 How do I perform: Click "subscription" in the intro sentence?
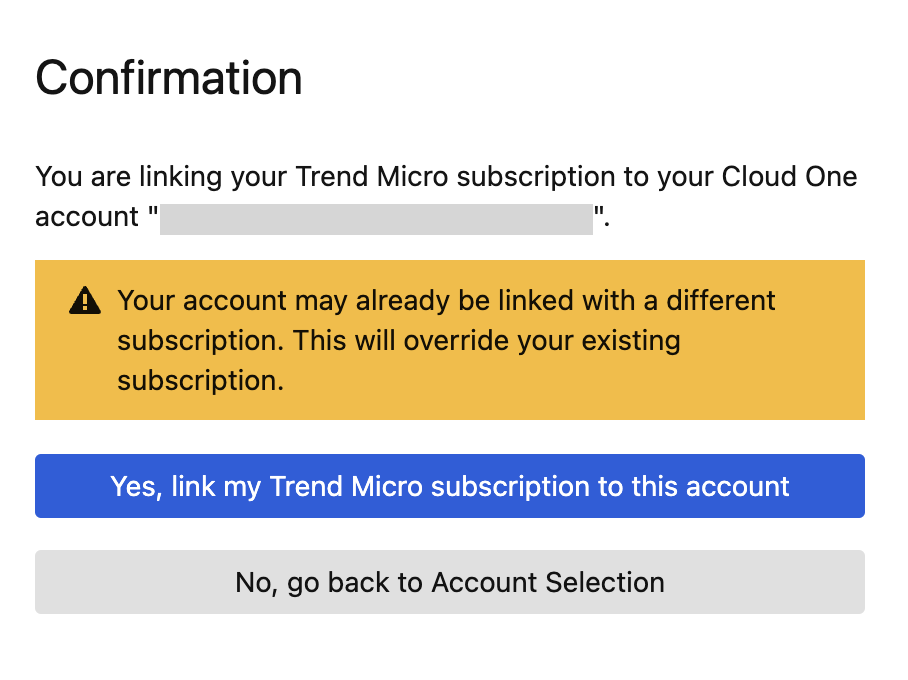pos(534,178)
